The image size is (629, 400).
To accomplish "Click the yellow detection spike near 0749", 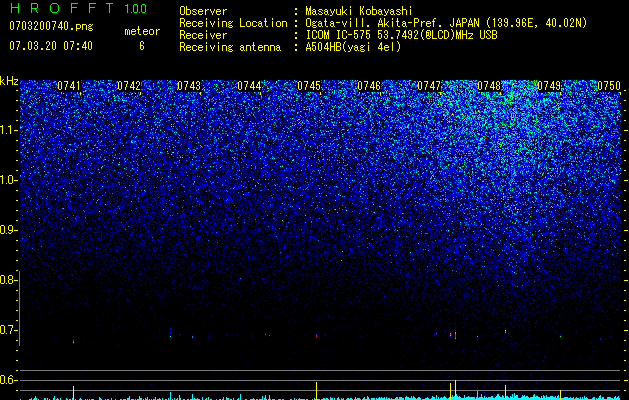I will [560, 395].
